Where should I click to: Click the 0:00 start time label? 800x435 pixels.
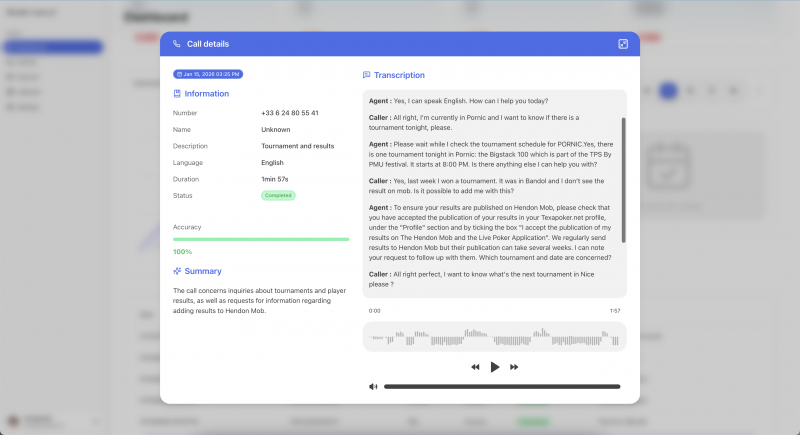coord(374,311)
